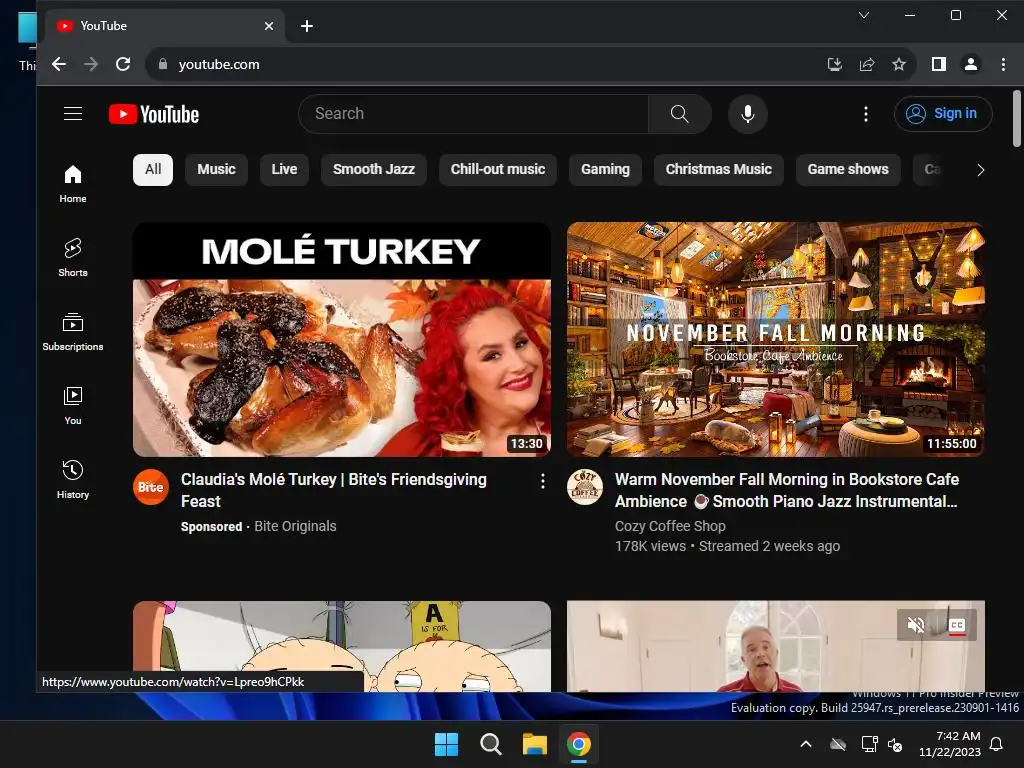Open options menu for Molé Turkey video
The height and width of the screenshot is (768, 1024).
(543, 481)
